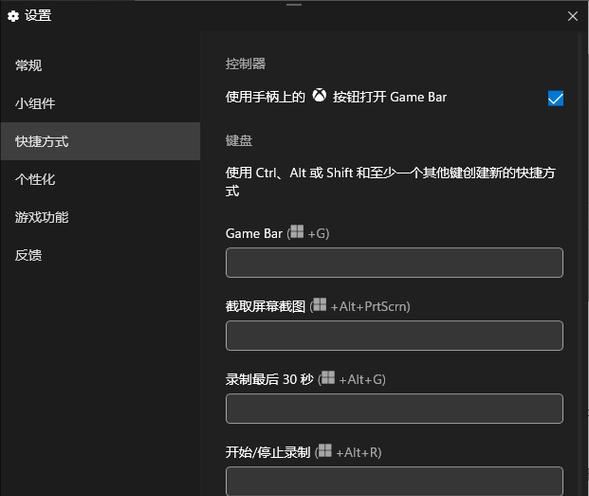Click the settings gear icon in title

14,16
